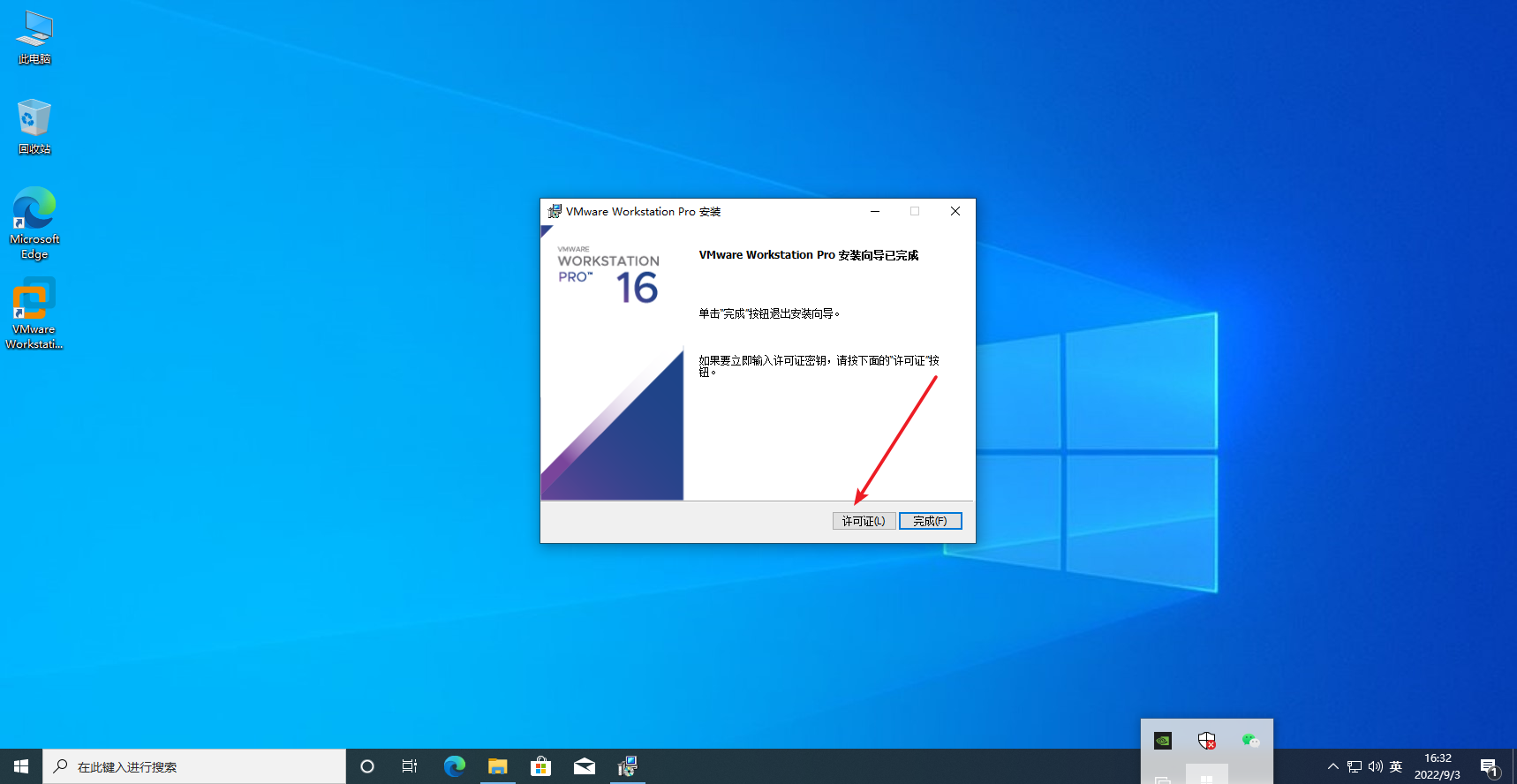
Task: Open NVIDIA icon in tray overflow
Action: 1163,741
